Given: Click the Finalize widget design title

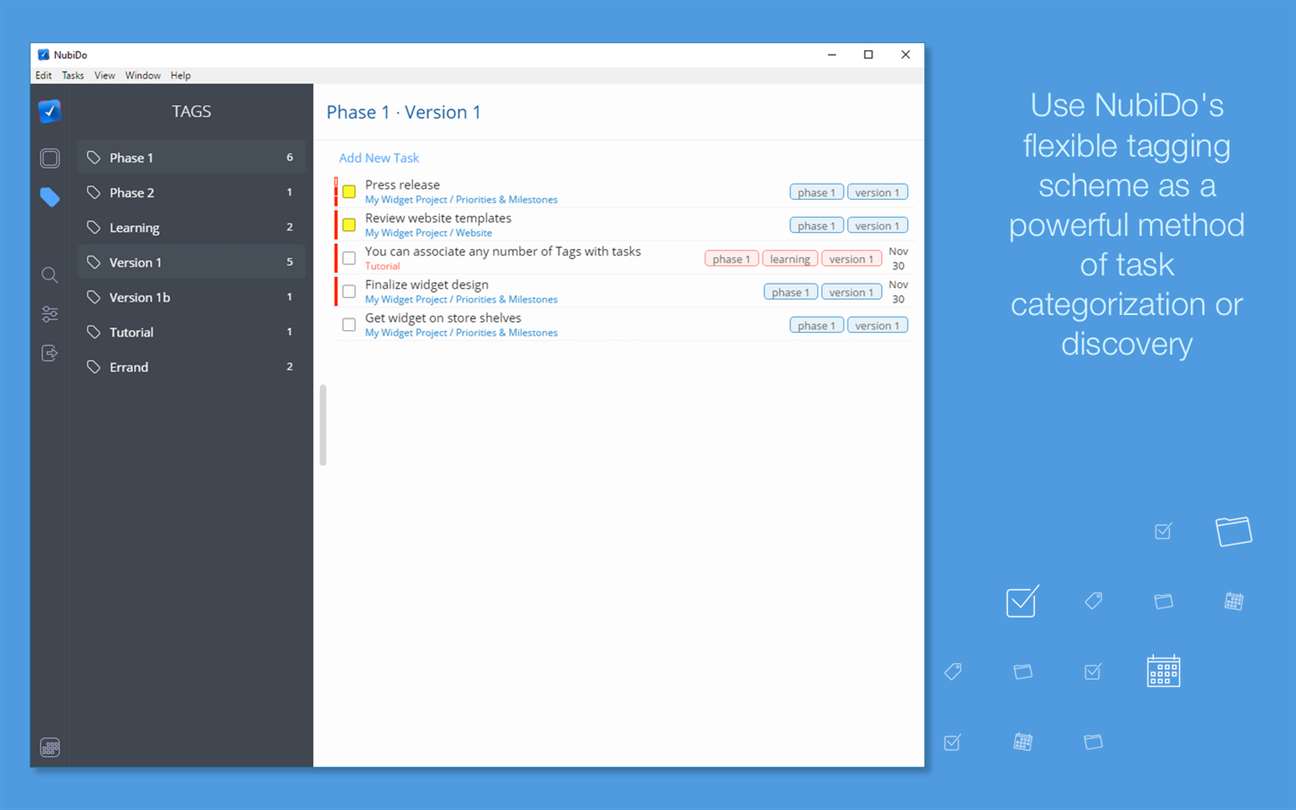Looking at the screenshot, I should (x=427, y=285).
